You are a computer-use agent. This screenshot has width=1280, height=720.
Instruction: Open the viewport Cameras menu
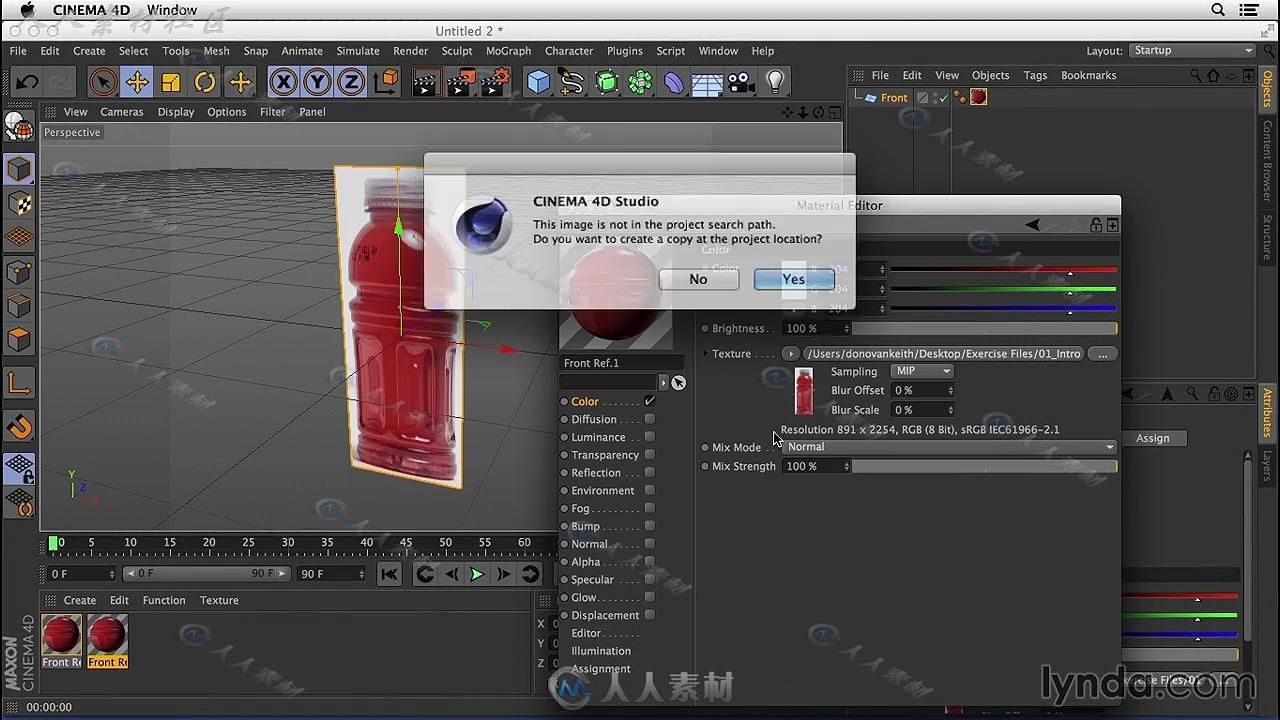pyautogui.click(x=121, y=112)
